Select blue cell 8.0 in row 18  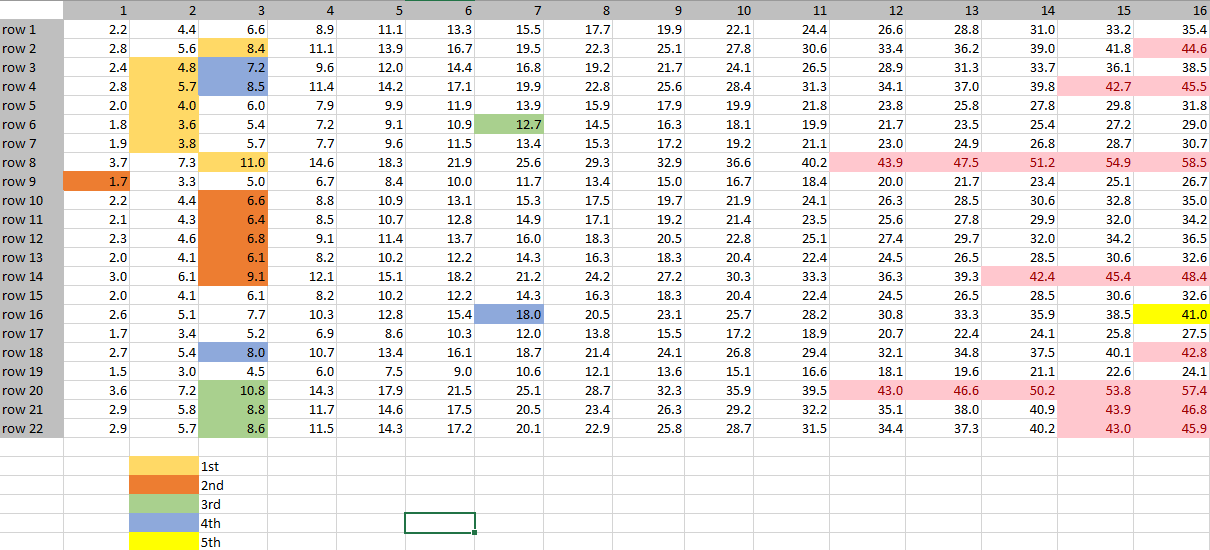[x=233, y=352]
